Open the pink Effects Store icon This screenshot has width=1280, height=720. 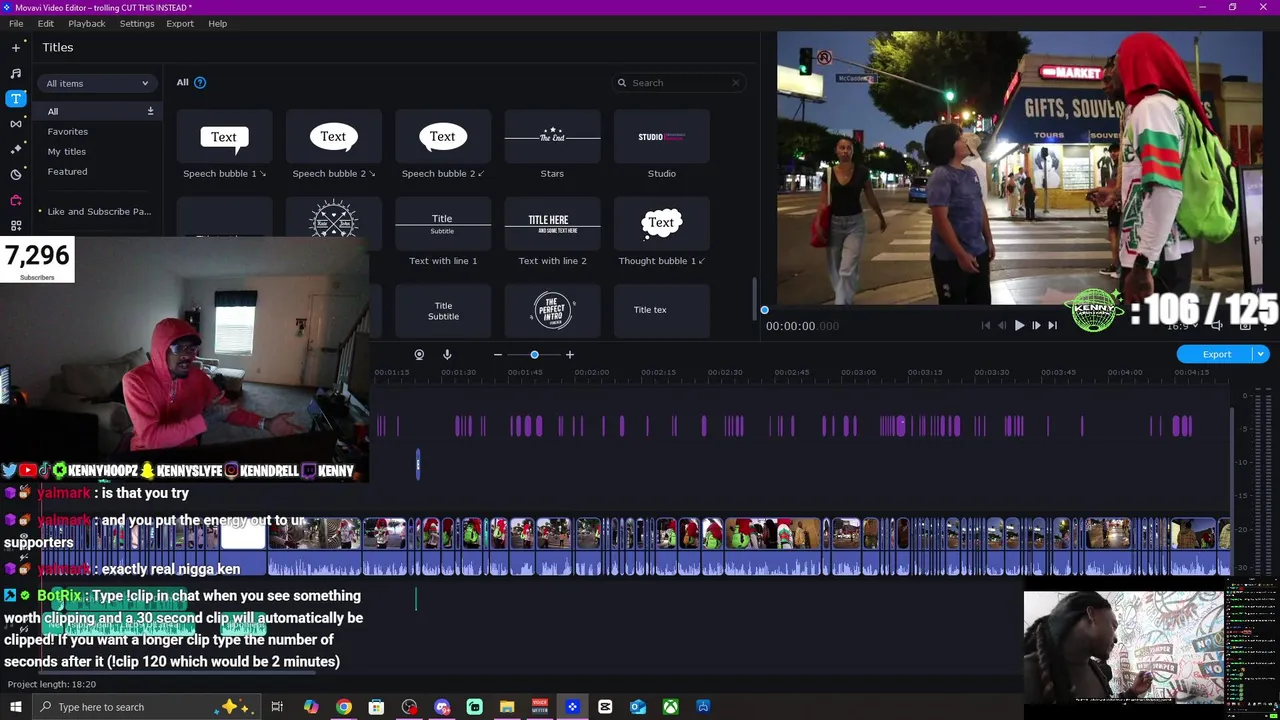click(16, 200)
